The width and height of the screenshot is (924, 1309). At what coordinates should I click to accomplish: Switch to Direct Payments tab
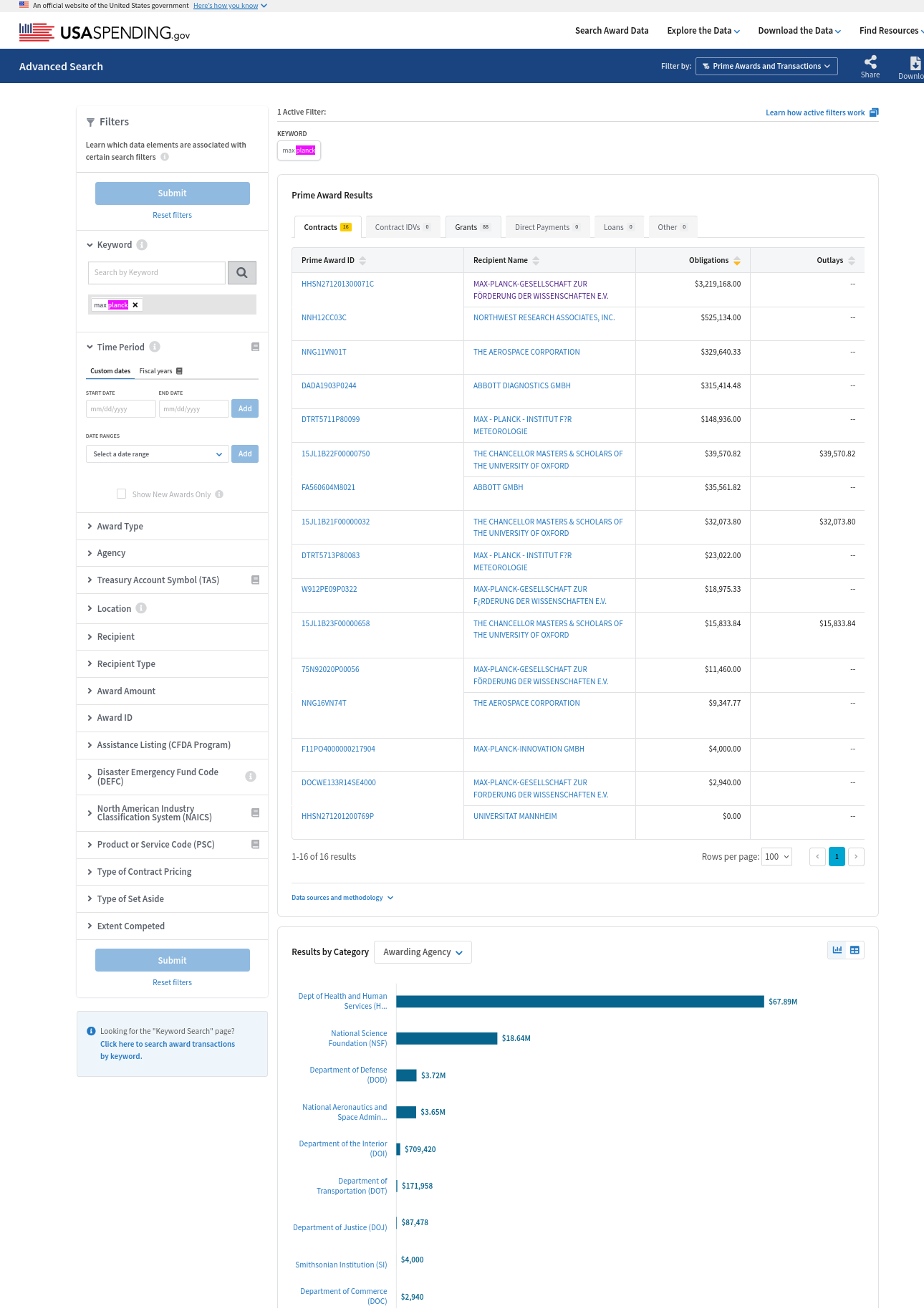tap(547, 227)
